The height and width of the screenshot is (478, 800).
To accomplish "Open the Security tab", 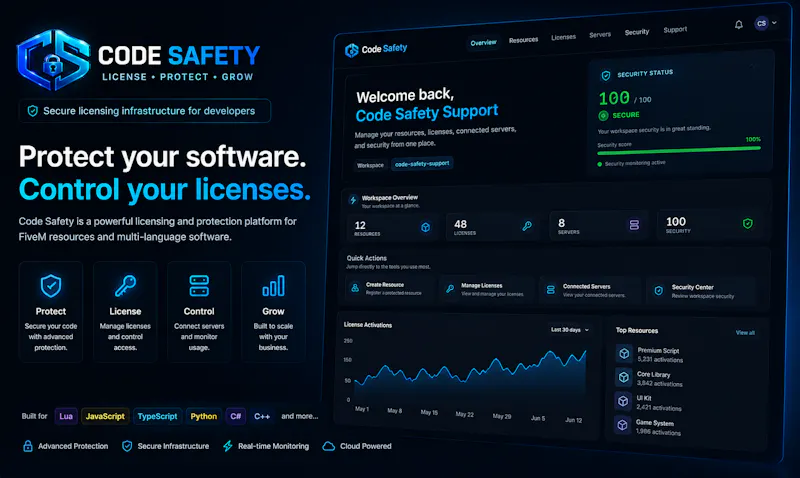I will 637,32.
